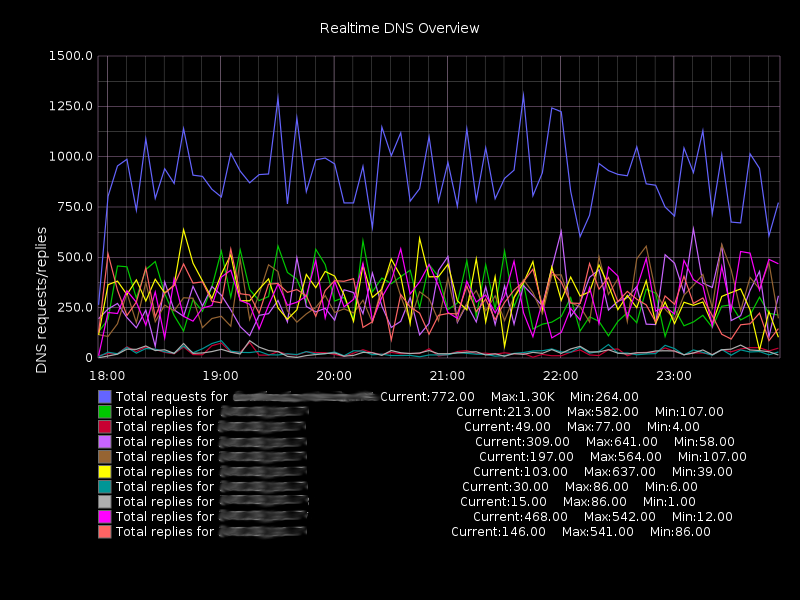Viewport: 800px width, 600px height.
Task: Click the Max:541.00 value
Action: point(598,532)
